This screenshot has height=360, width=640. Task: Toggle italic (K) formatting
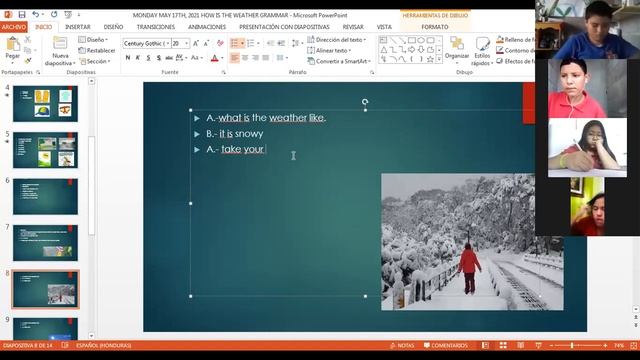138,58
